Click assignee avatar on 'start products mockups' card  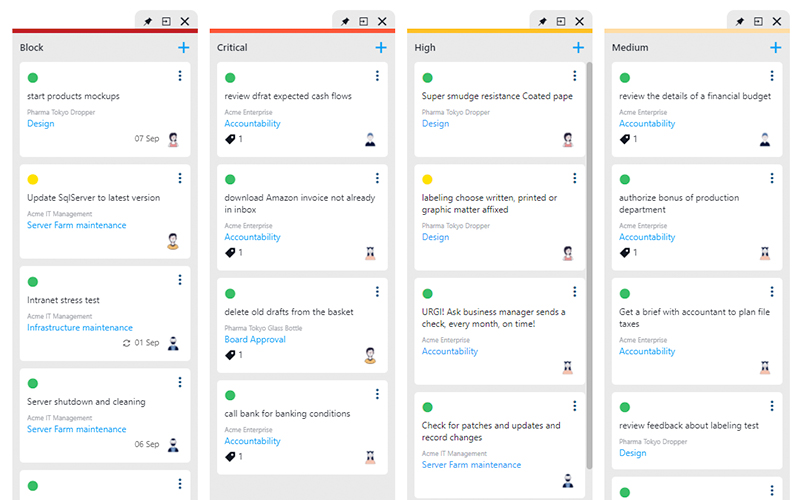click(173, 139)
